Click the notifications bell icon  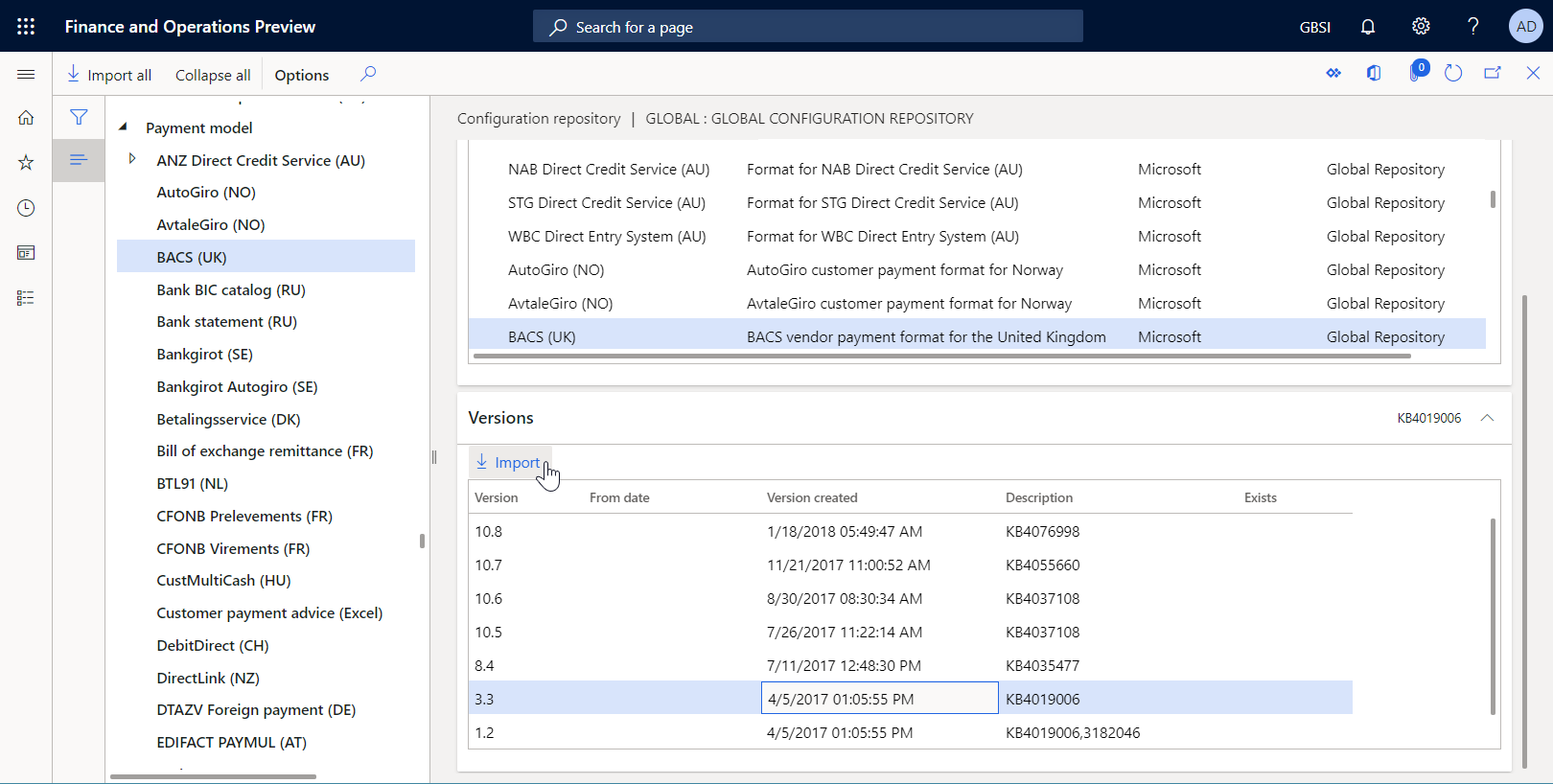pyautogui.click(x=1368, y=27)
